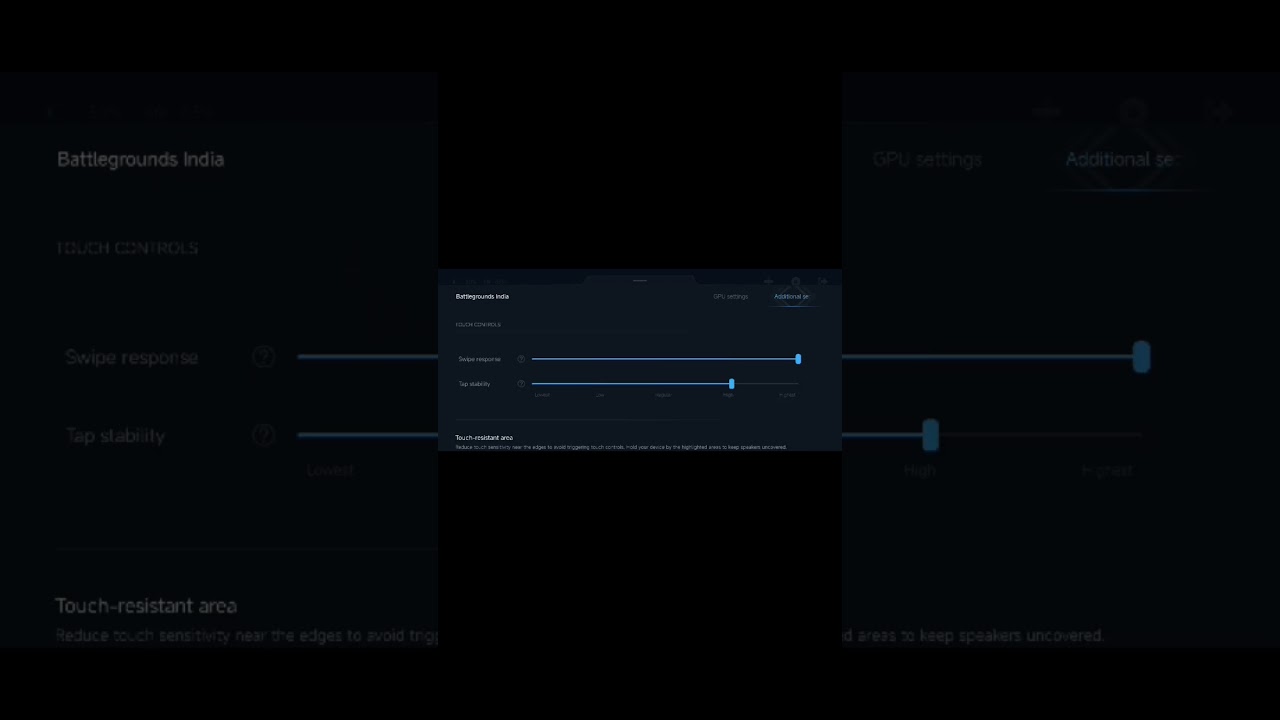Set Tap stability to Lowest

(542, 395)
